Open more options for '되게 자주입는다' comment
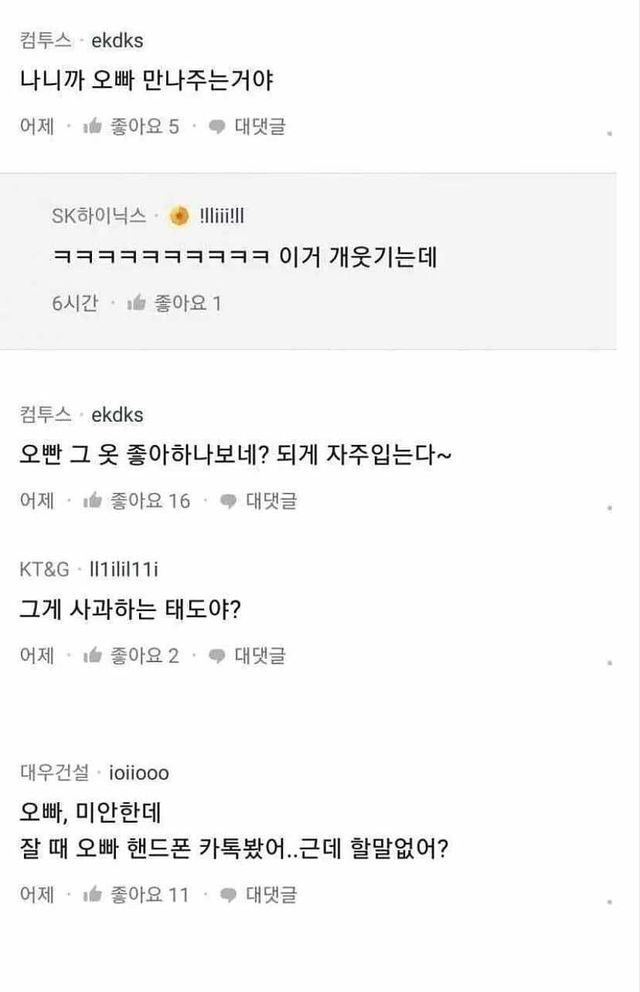The width and height of the screenshot is (640, 992). click(609, 507)
